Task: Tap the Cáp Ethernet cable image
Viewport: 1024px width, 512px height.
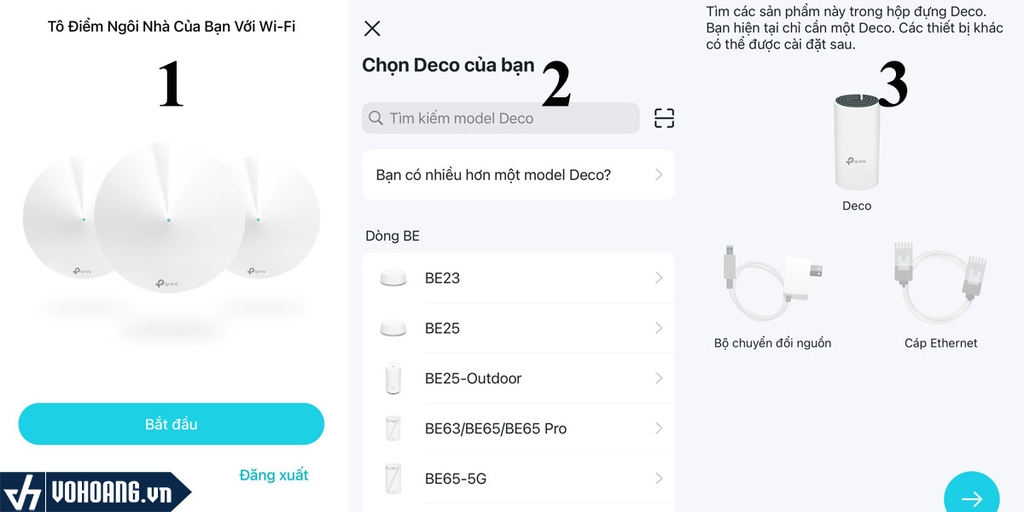Action: pyautogui.click(x=940, y=283)
